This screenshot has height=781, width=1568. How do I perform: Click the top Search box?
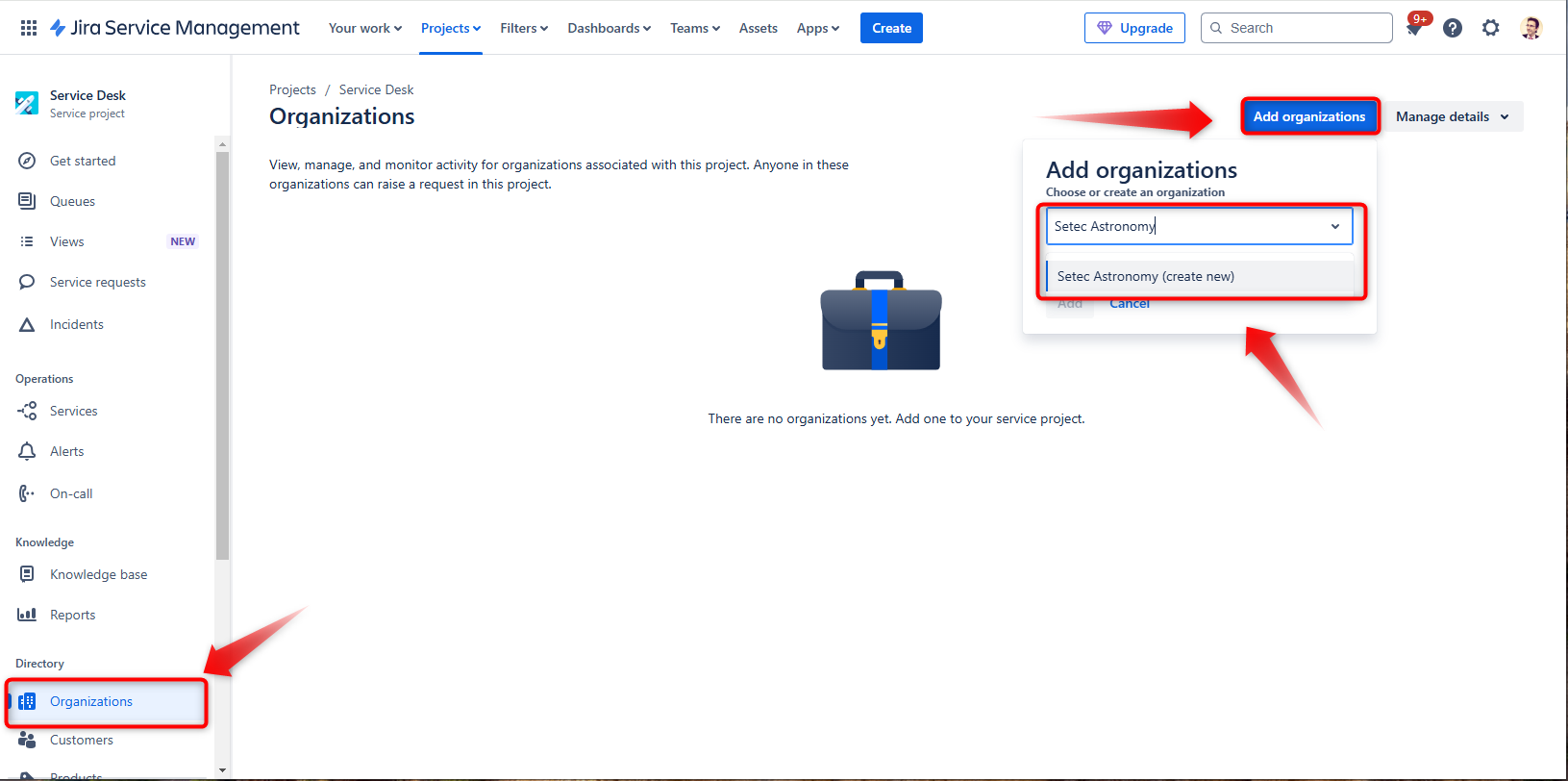coord(1296,28)
